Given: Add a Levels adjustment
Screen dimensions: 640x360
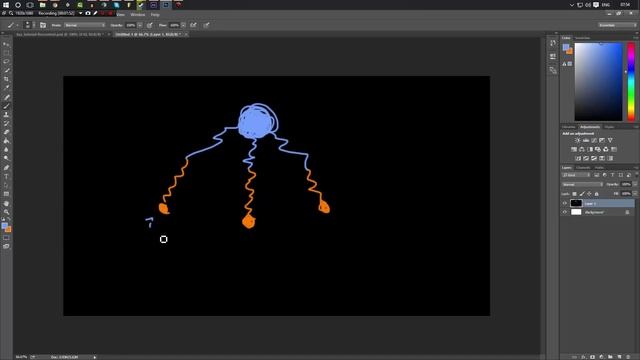Looking at the screenshot, I should (x=586, y=140).
